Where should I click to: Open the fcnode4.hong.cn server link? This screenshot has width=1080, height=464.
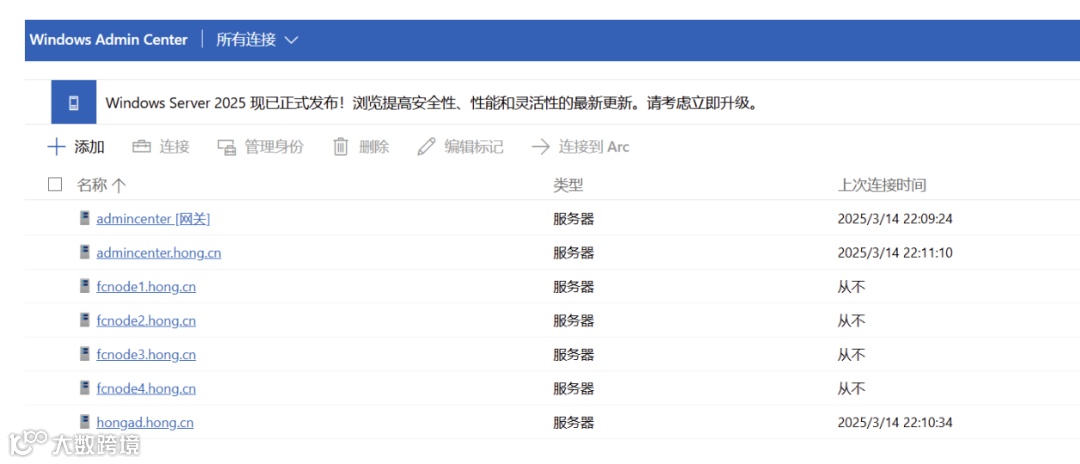click(x=146, y=388)
